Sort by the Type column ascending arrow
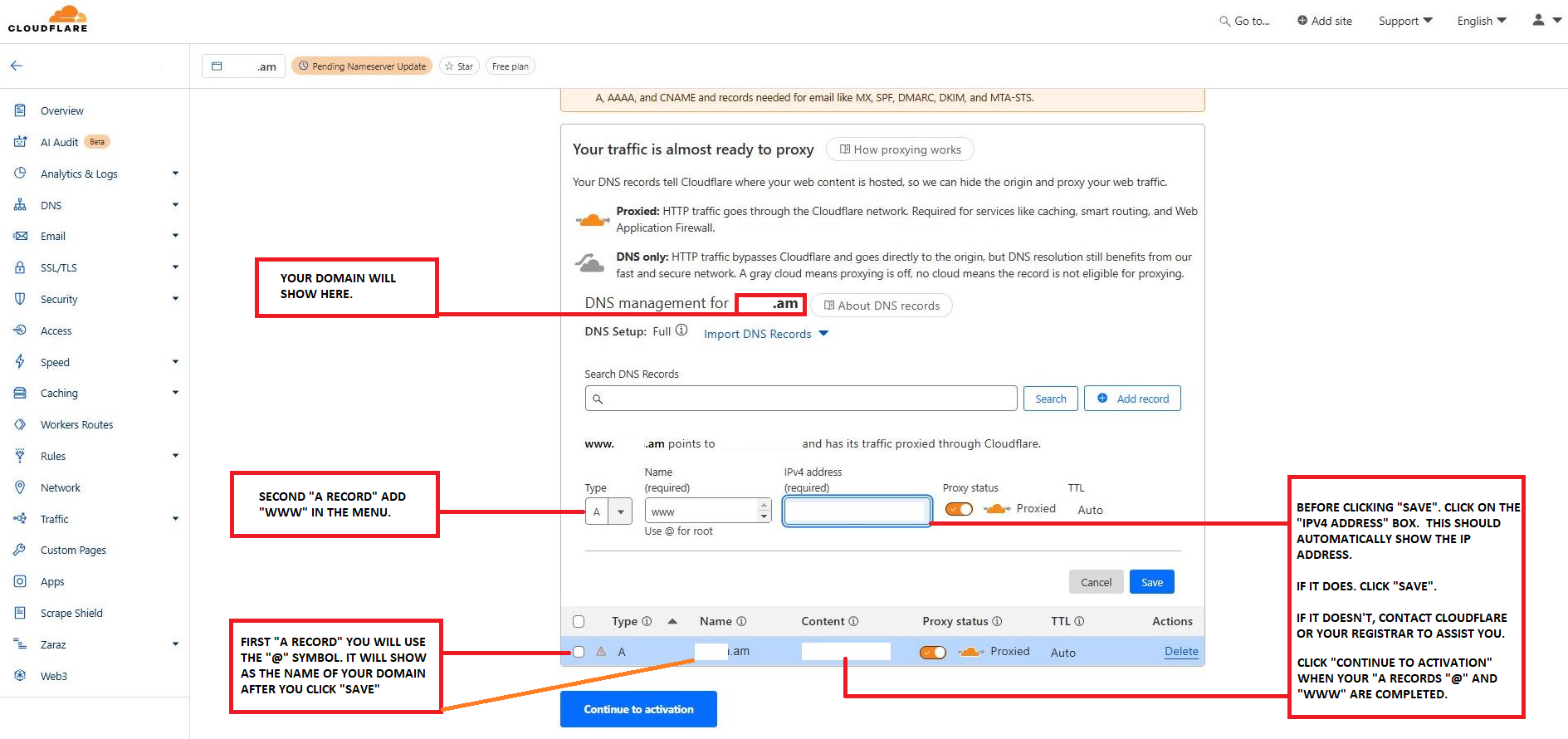The width and height of the screenshot is (1568, 739). point(672,621)
